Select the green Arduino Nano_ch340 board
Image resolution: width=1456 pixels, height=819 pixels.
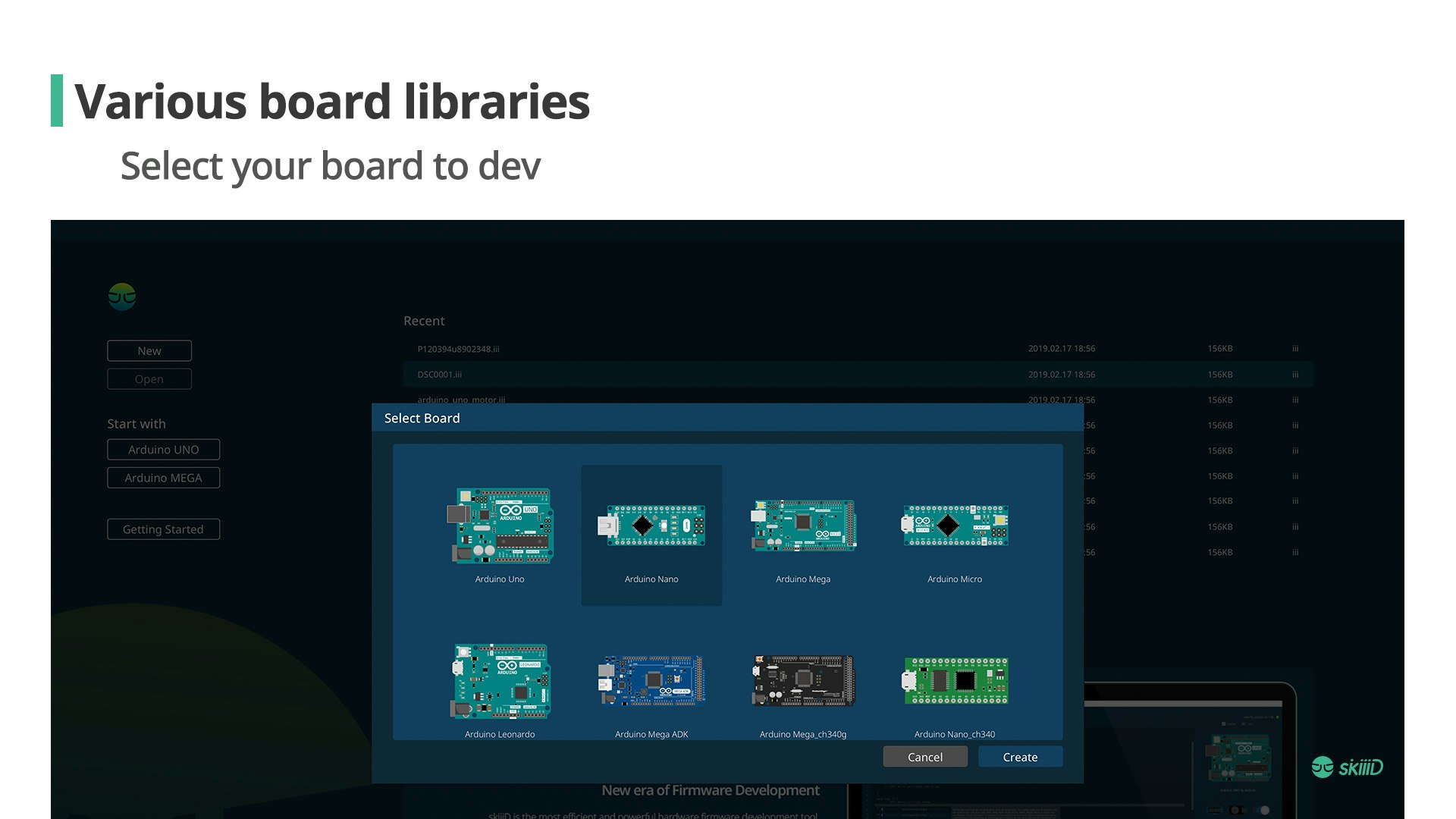click(x=955, y=681)
